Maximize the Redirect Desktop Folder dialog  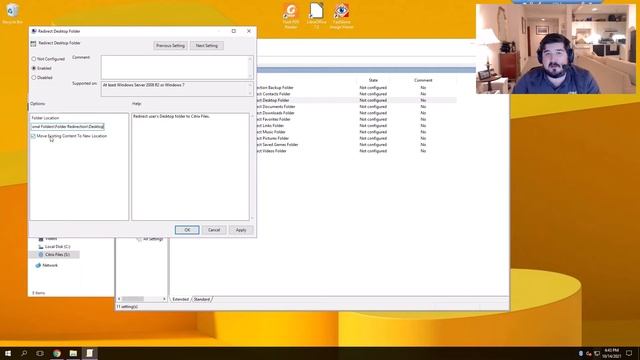click(233, 31)
